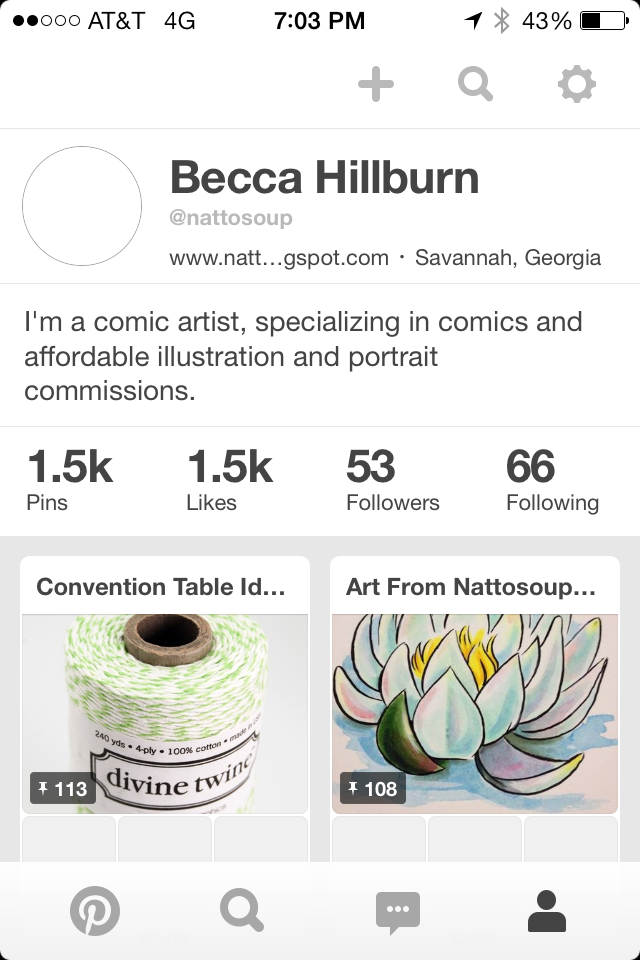Tap the Becca Hillburn profile name
Image resolution: width=640 pixels, height=960 pixels.
[x=324, y=178]
